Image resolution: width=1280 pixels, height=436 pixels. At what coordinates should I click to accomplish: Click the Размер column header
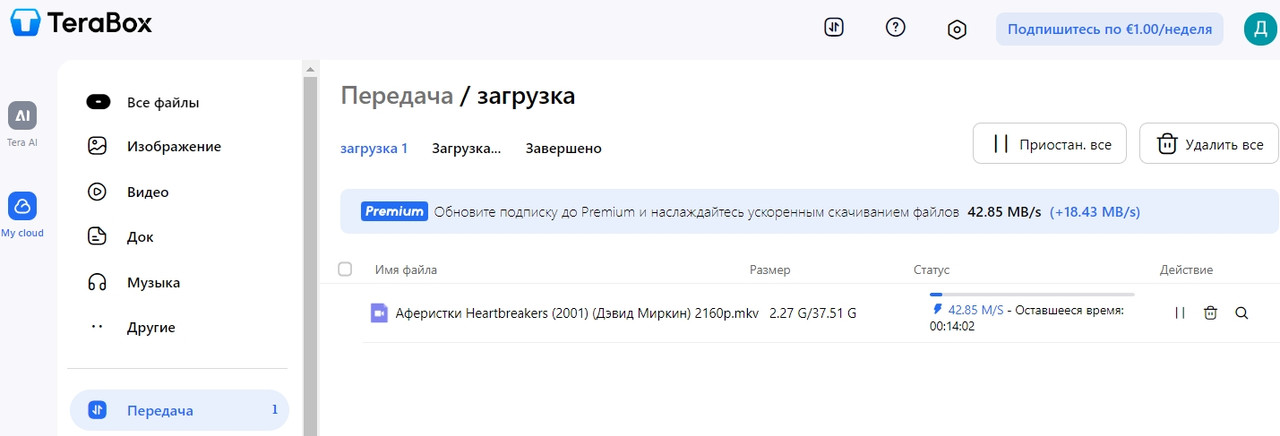(770, 270)
